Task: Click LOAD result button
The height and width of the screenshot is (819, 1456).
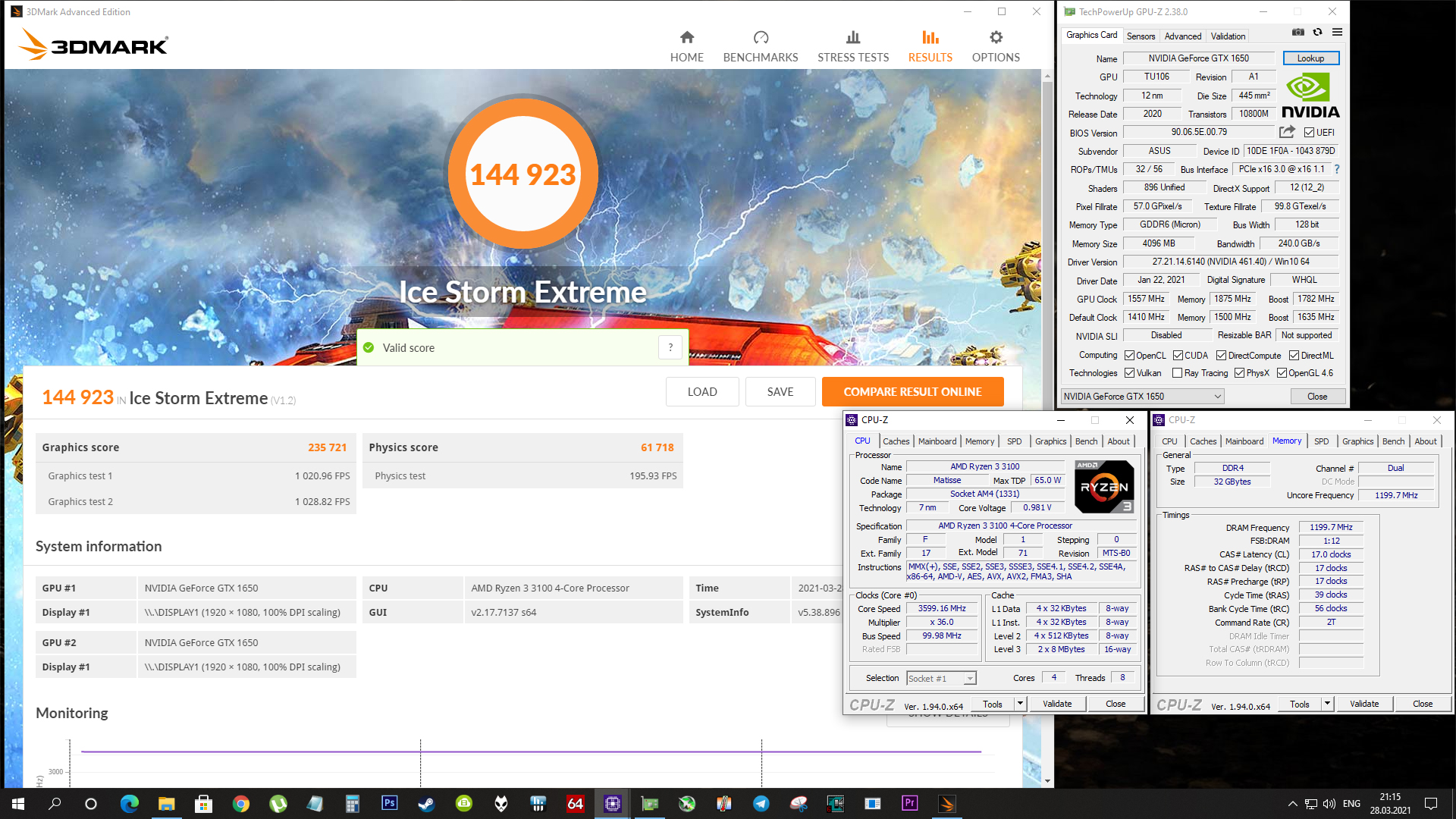Action: pos(702,391)
